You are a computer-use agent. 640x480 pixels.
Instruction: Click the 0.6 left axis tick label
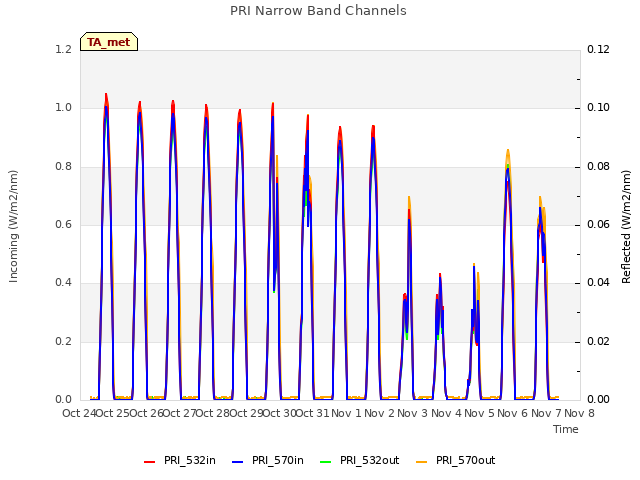pos(63,224)
